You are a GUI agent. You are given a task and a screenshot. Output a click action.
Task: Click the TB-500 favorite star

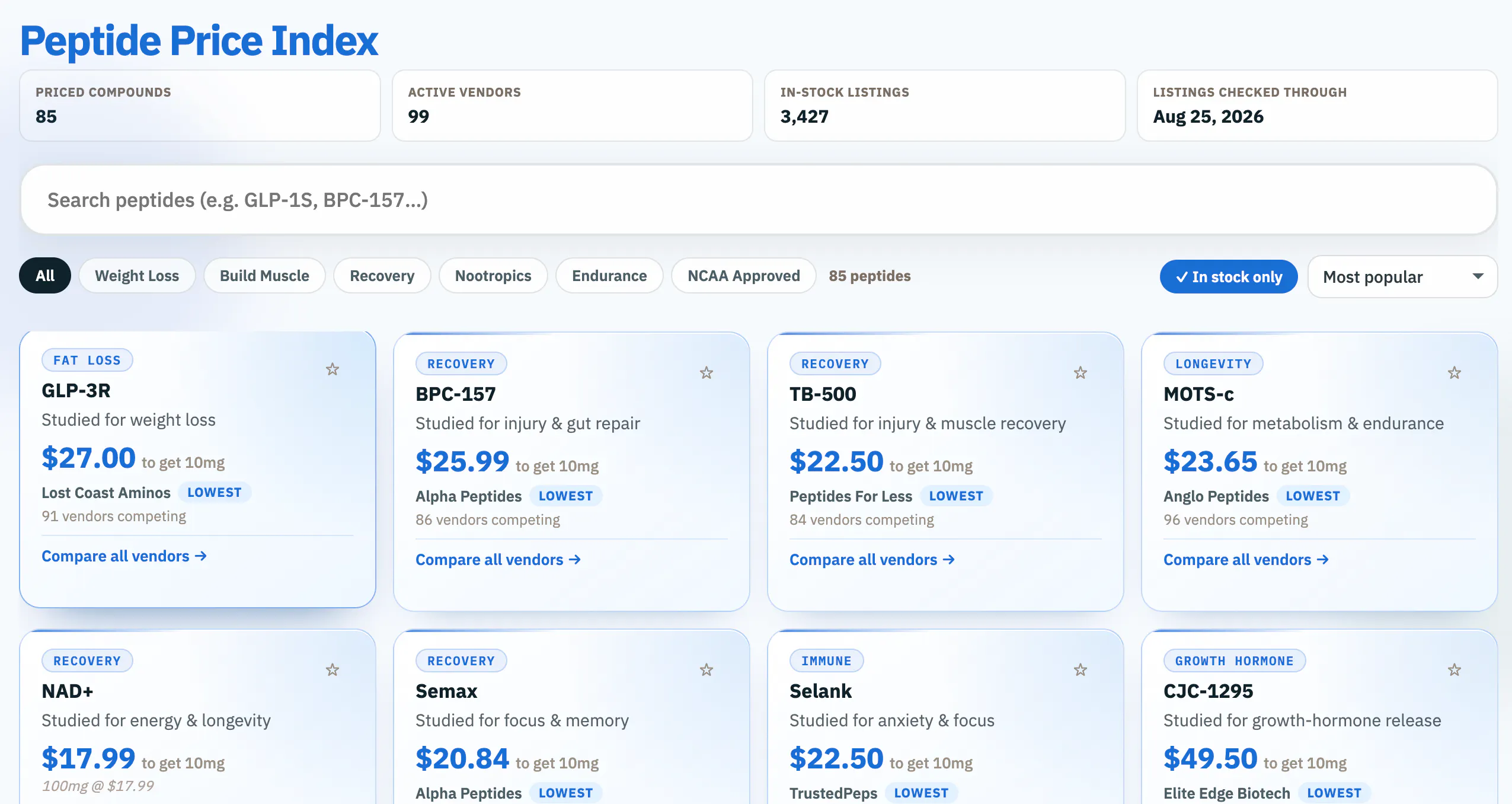[1081, 373]
